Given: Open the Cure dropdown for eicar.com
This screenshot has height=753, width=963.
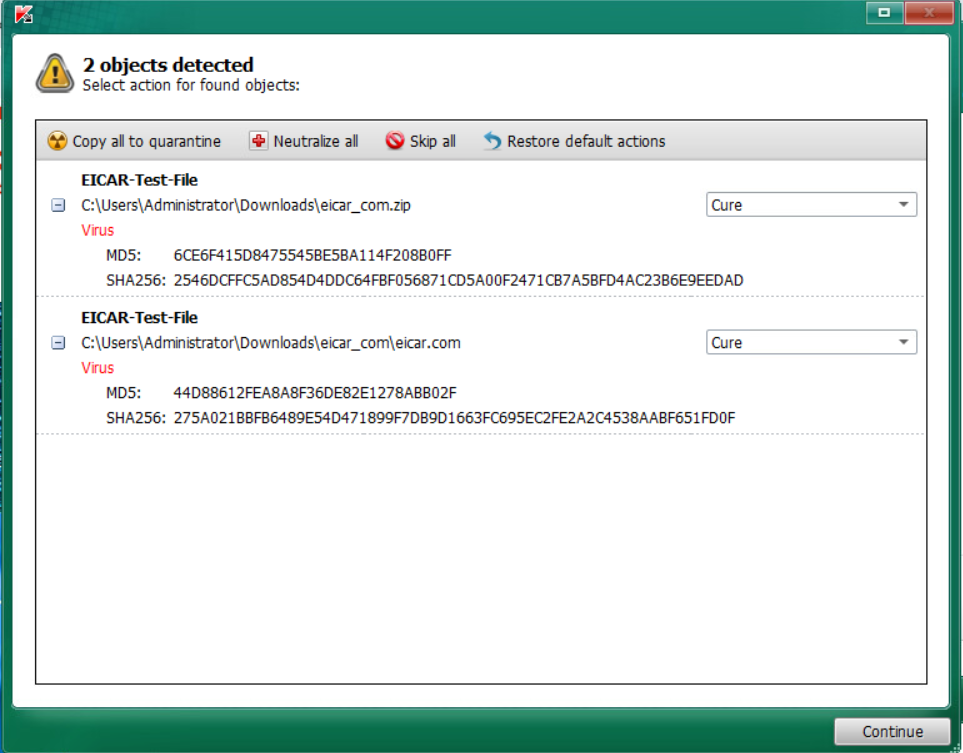Looking at the screenshot, I should pyautogui.click(x=811, y=342).
